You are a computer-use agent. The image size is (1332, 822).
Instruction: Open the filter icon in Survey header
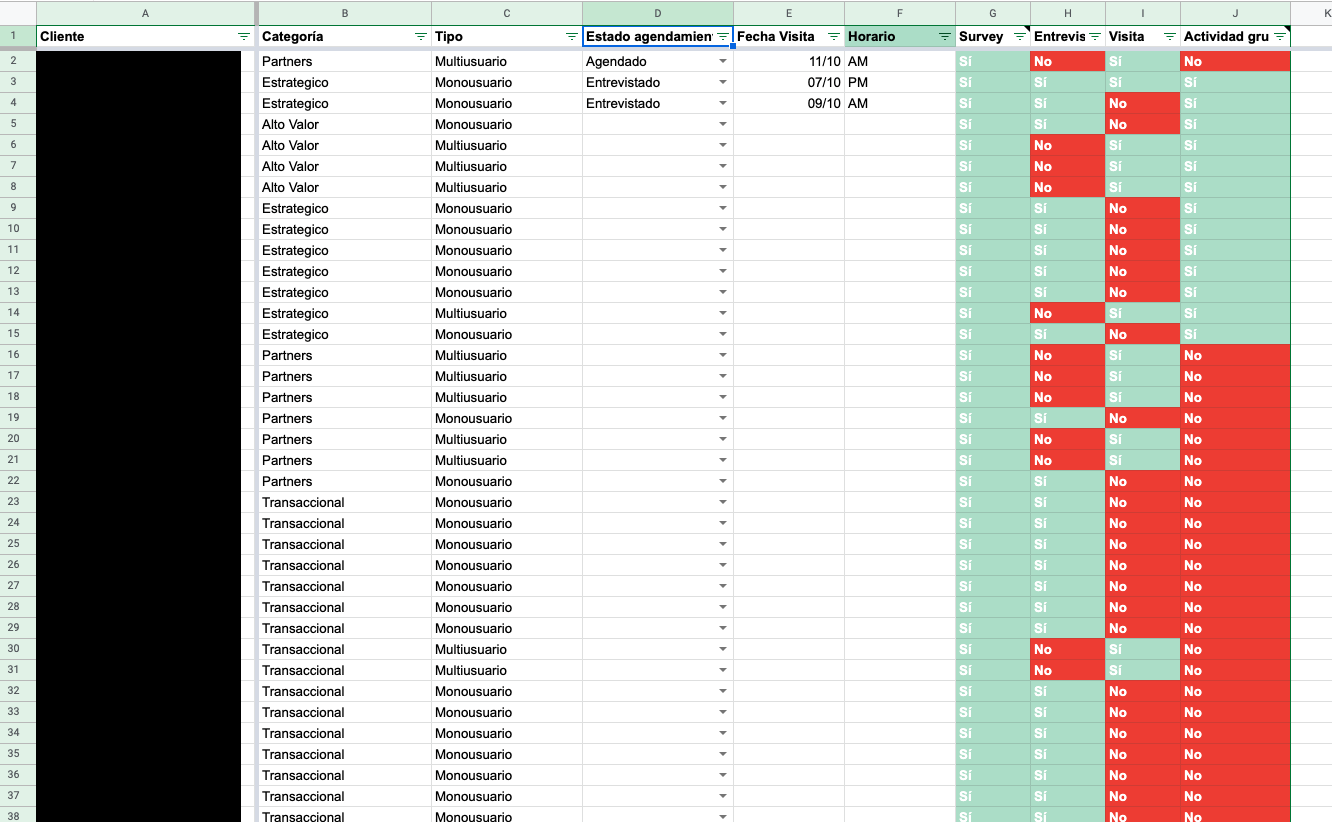tap(1020, 36)
